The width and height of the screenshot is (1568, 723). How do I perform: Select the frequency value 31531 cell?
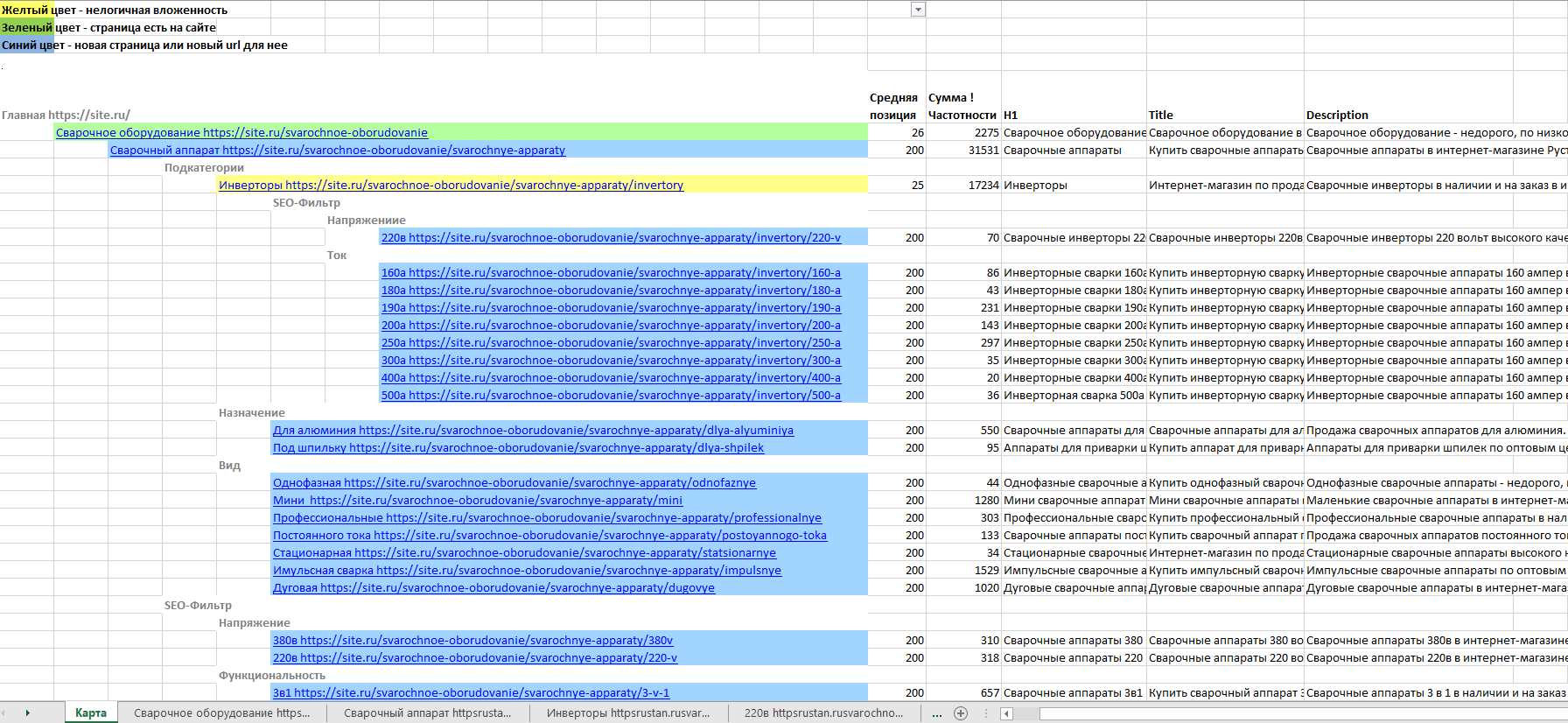coord(963,151)
